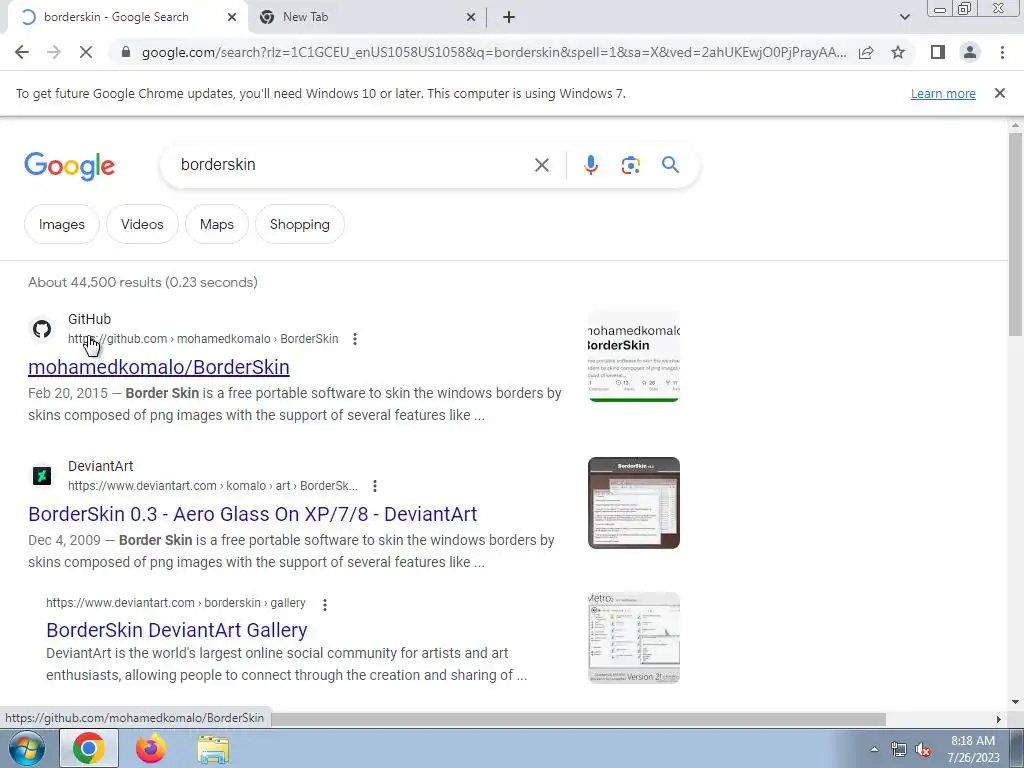Open the Learn more link
This screenshot has height=768, width=1024.
point(943,93)
